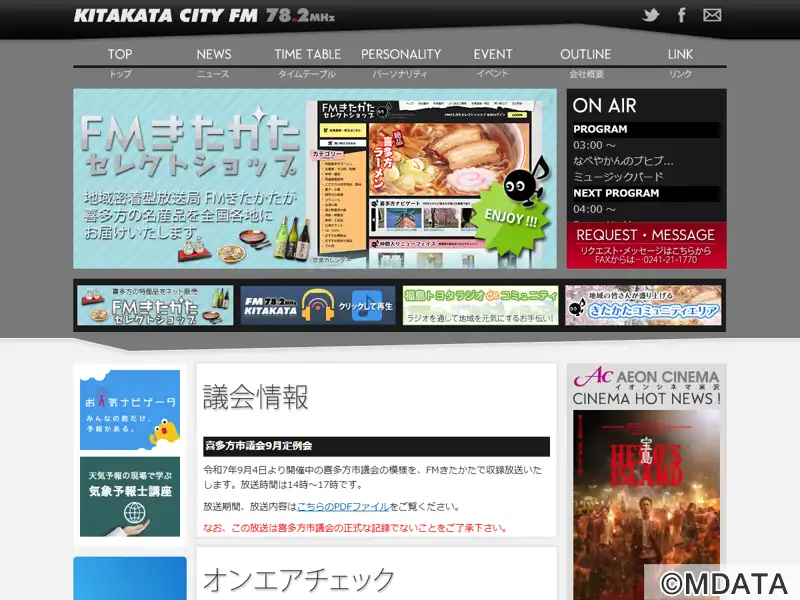Open the small FMきたかたセレクトショップ banner

pyautogui.click(x=155, y=305)
